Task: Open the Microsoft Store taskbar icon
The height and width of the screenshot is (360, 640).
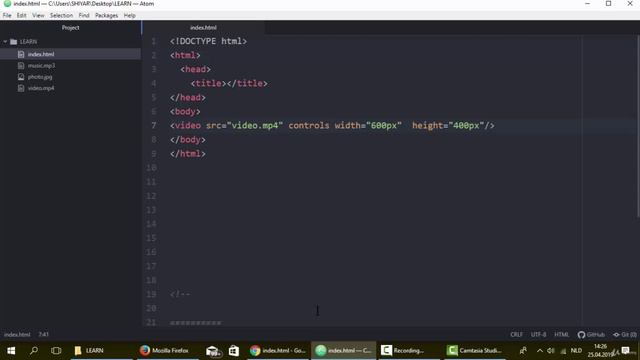Action: (234, 351)
